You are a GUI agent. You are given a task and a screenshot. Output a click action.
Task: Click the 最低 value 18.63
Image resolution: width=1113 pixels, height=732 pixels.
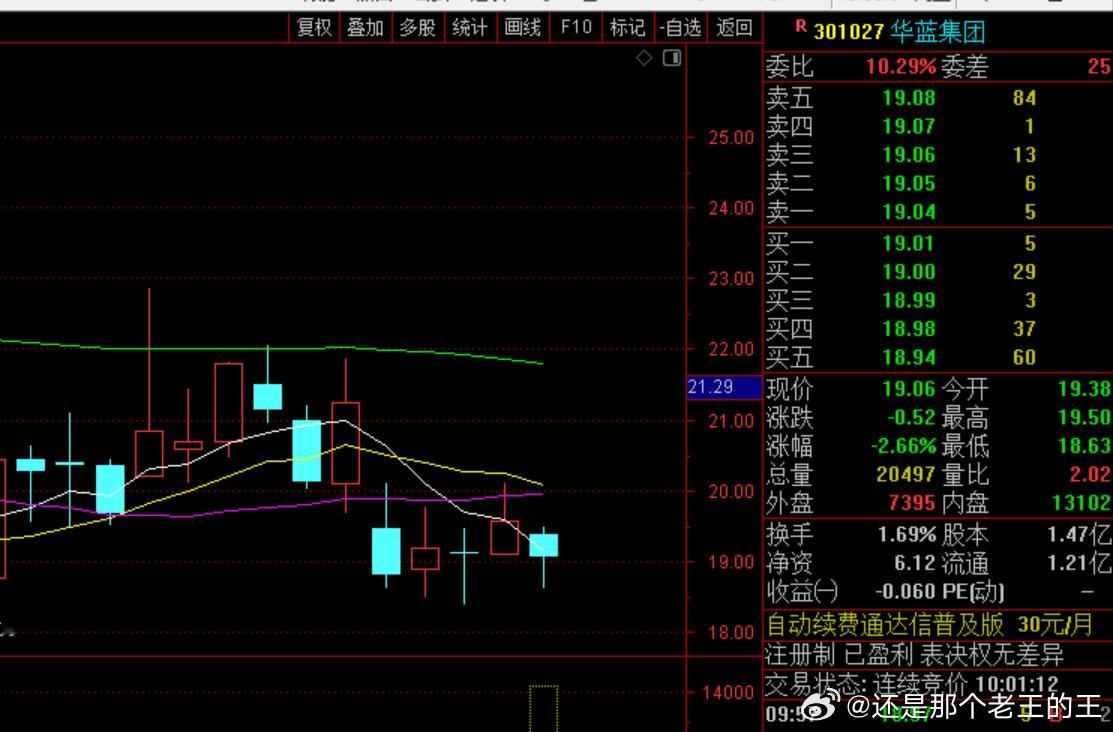1084,446
